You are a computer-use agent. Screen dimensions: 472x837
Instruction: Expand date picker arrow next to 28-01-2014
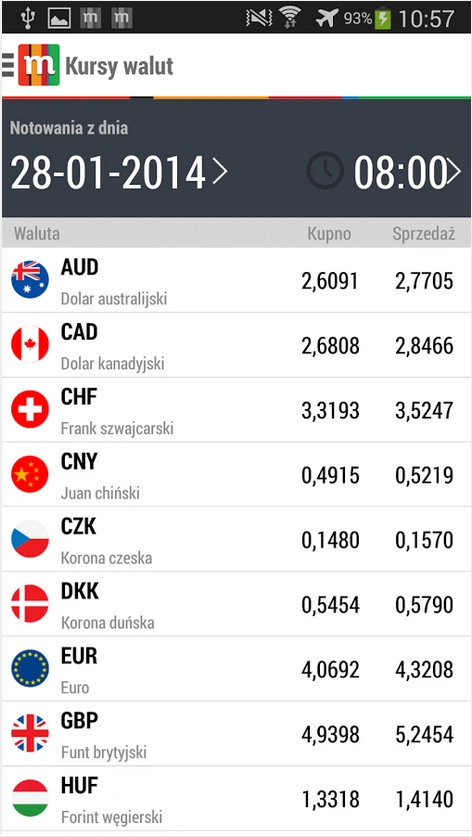click(219, 172)
